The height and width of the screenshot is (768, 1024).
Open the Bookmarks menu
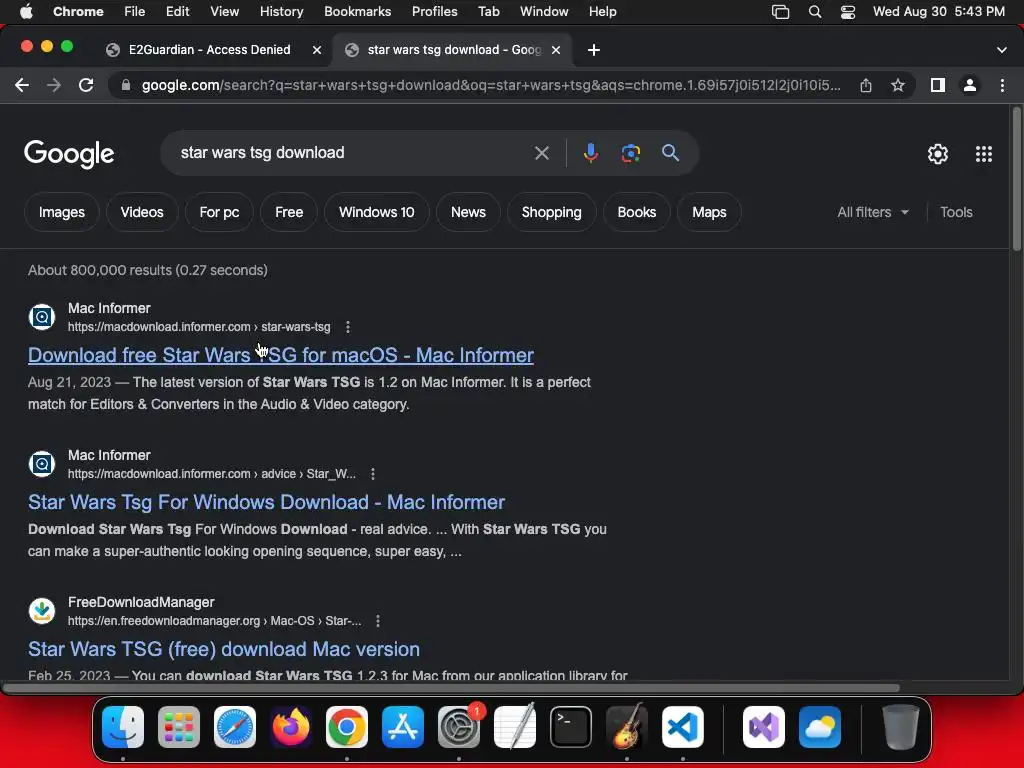tap(357, 12)
